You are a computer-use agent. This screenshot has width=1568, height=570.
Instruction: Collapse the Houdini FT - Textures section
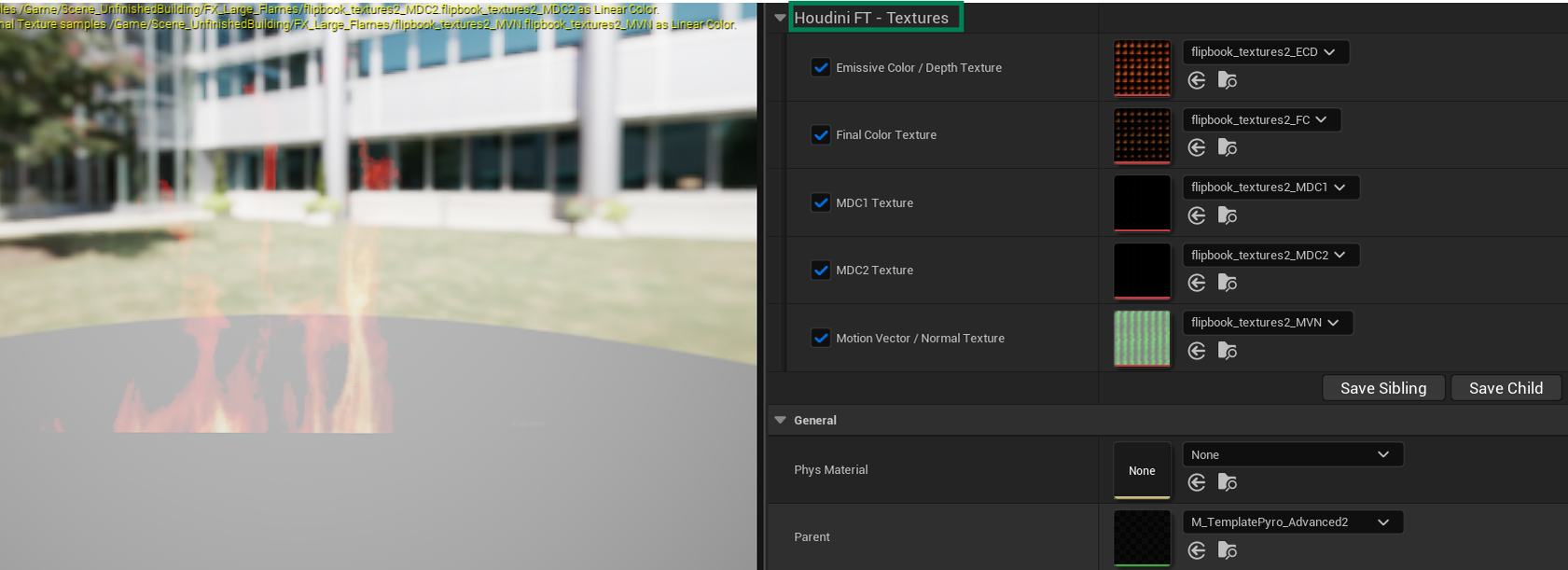(x=780, y=18)
